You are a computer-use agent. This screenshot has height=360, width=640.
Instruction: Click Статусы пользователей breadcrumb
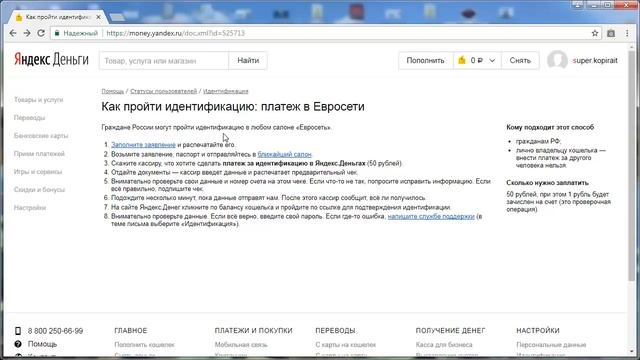coord(163,91)
